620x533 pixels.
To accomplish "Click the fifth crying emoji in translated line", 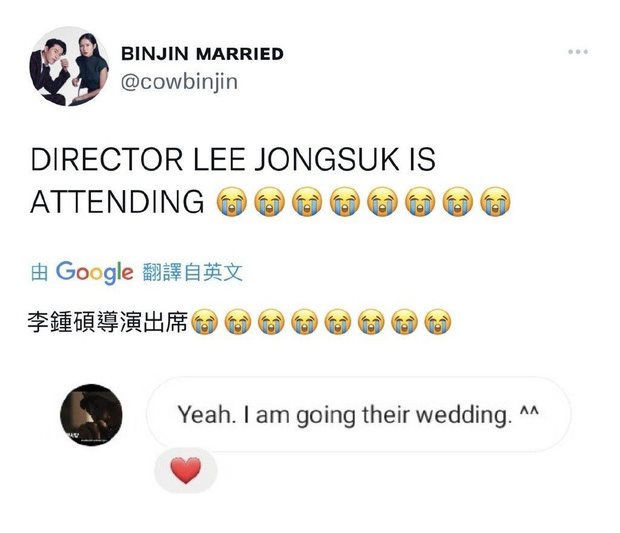I will pos(338,322).
